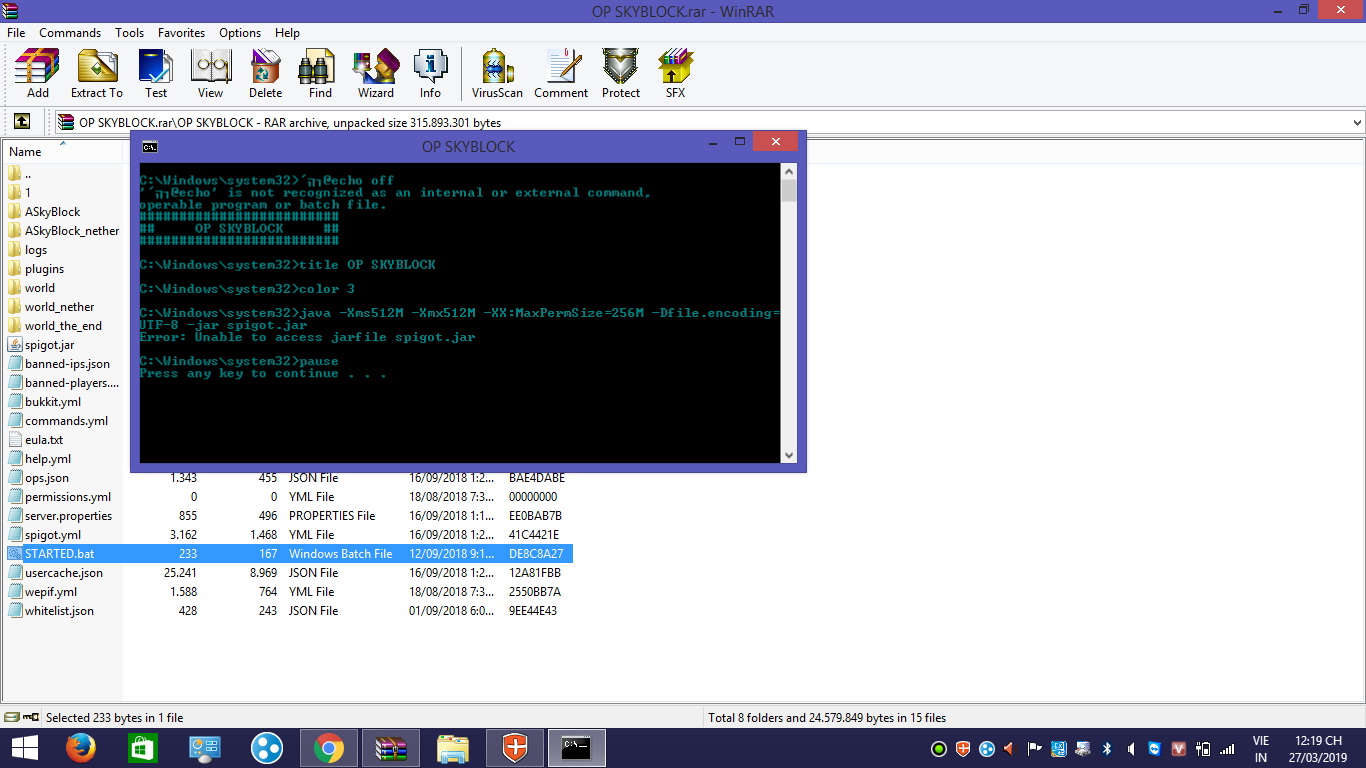Open the Commands menu
Image resolution: width=1366 pixels, height=768 pixels.
pos(70,33)
